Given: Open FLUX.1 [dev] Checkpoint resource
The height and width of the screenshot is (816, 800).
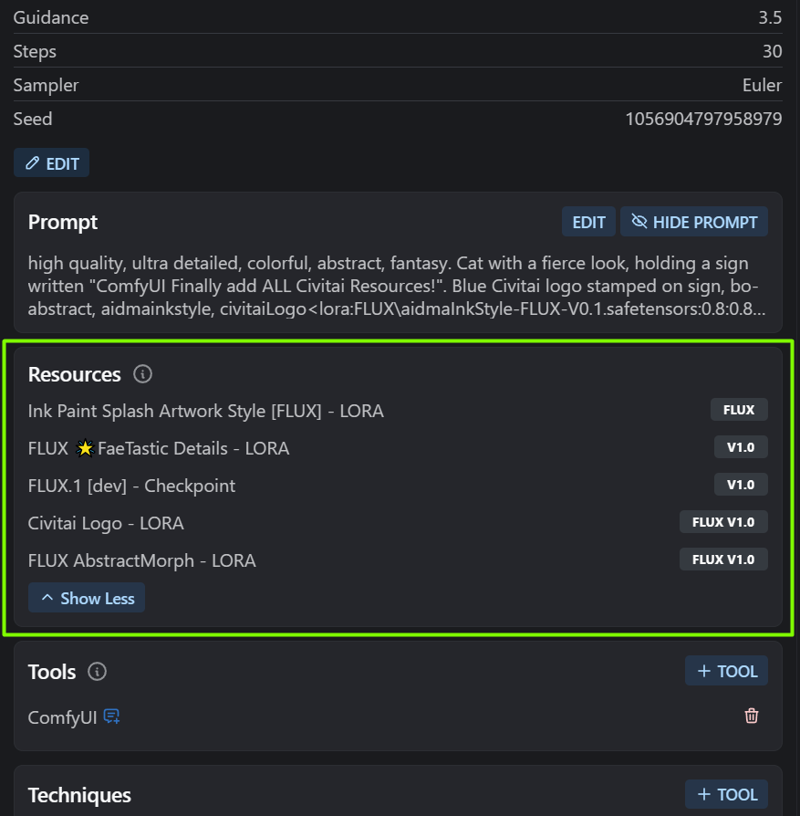Looking at the screenshot, I should 131,486.
